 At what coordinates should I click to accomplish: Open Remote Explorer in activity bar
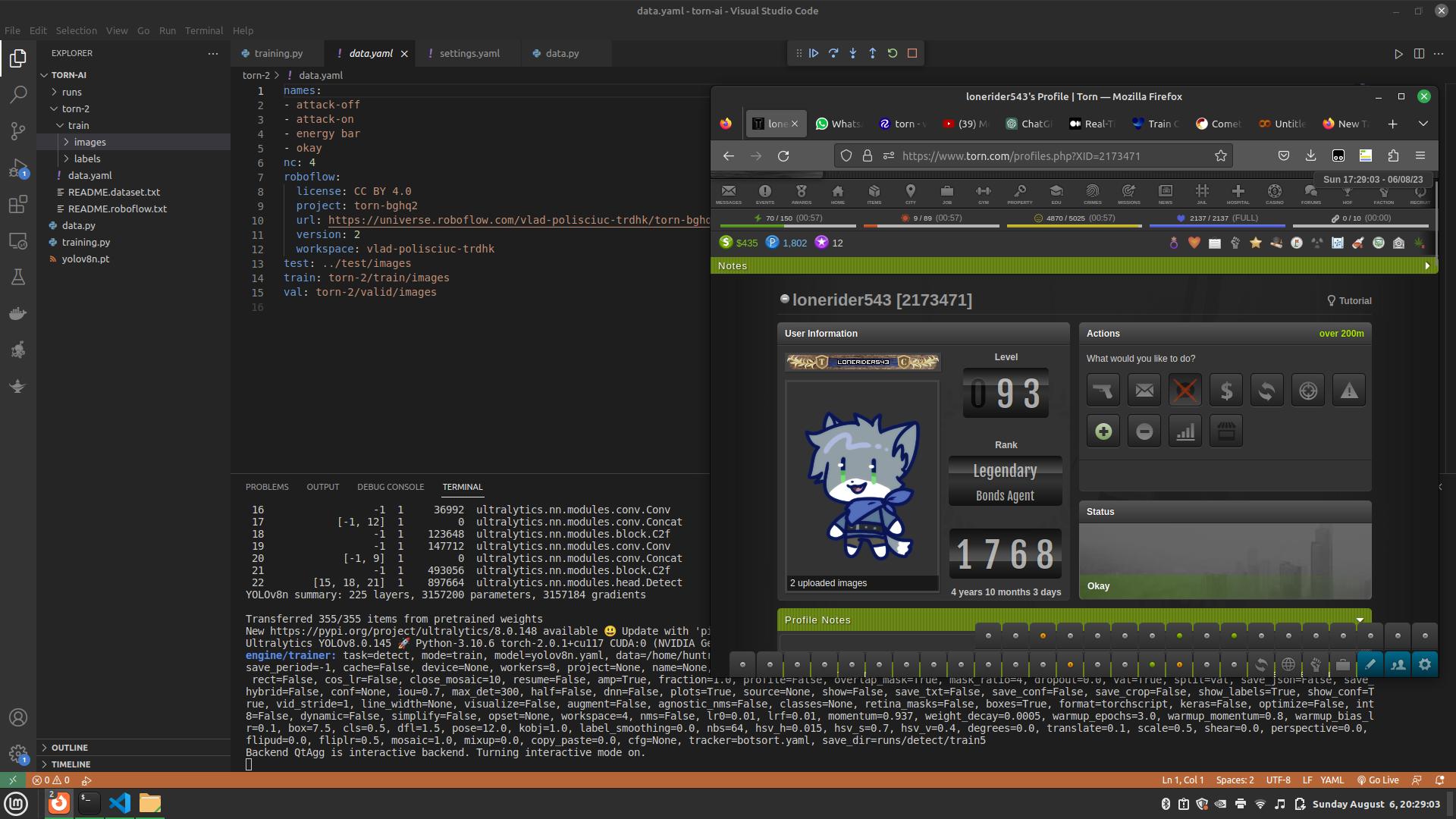coord(18,240)
